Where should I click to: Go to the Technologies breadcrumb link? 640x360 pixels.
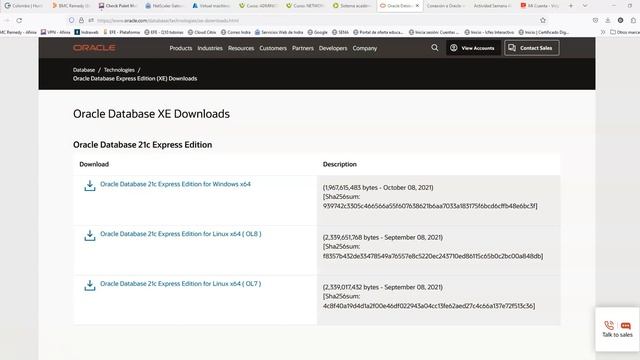(x=119, y=70)
